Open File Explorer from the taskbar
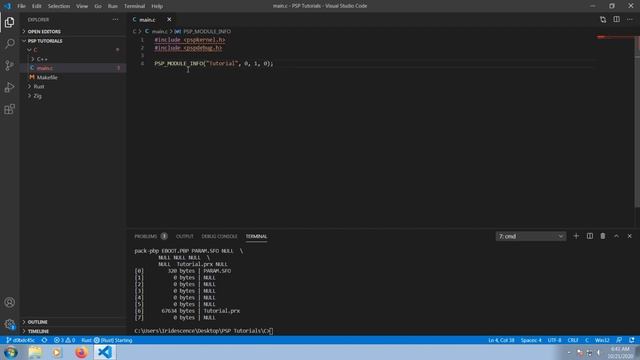Image resolution: width=640 pixels, height=360 pixels. click(35, 352)
